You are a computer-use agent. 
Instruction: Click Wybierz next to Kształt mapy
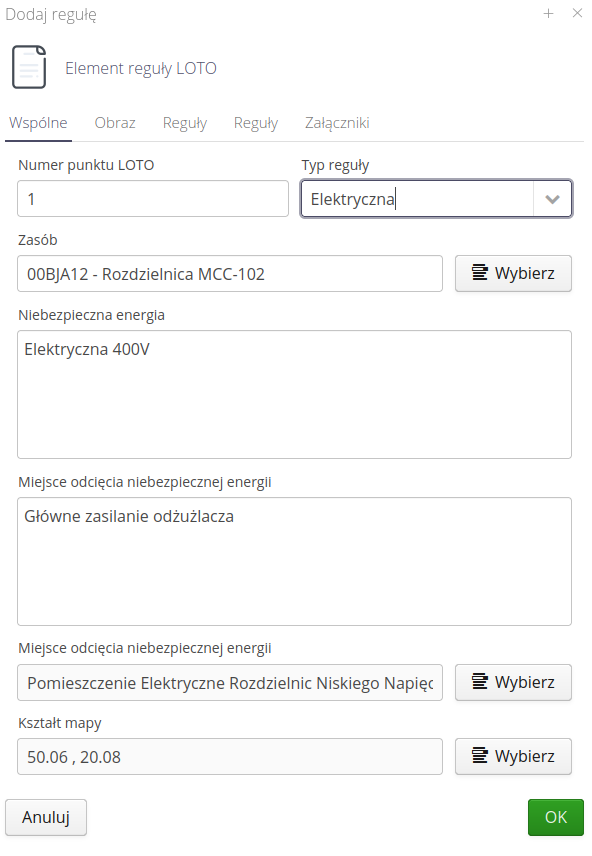[x=513, y=757]
